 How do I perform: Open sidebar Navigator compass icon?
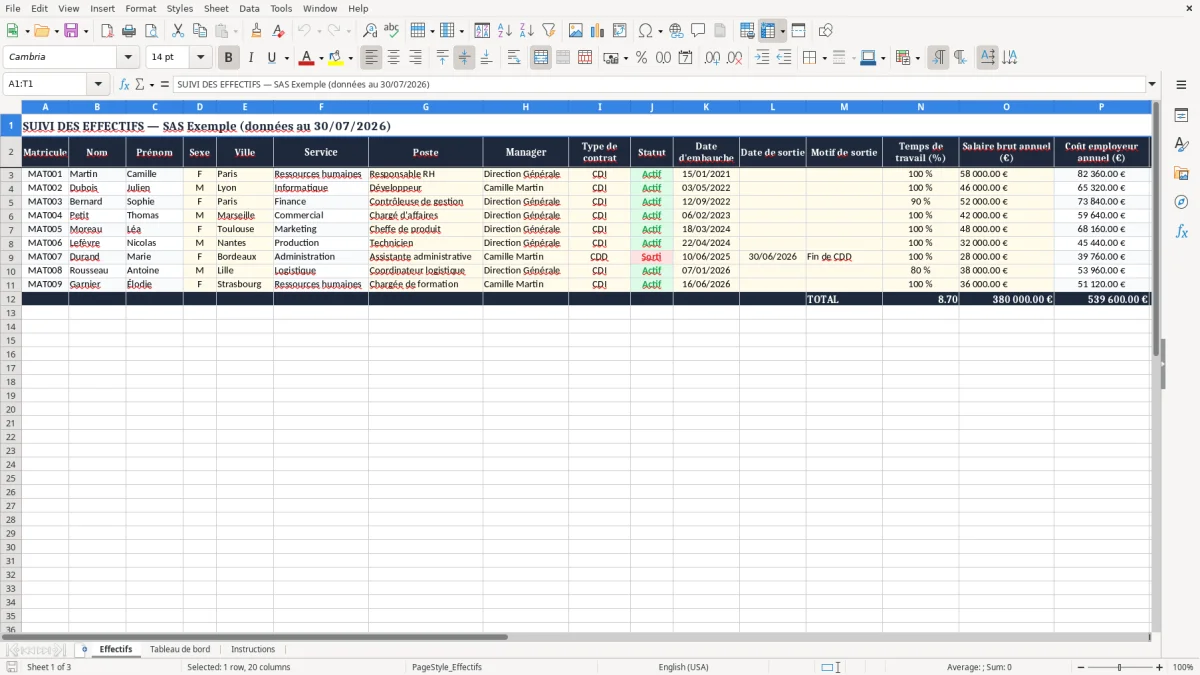coord(1181,202)
